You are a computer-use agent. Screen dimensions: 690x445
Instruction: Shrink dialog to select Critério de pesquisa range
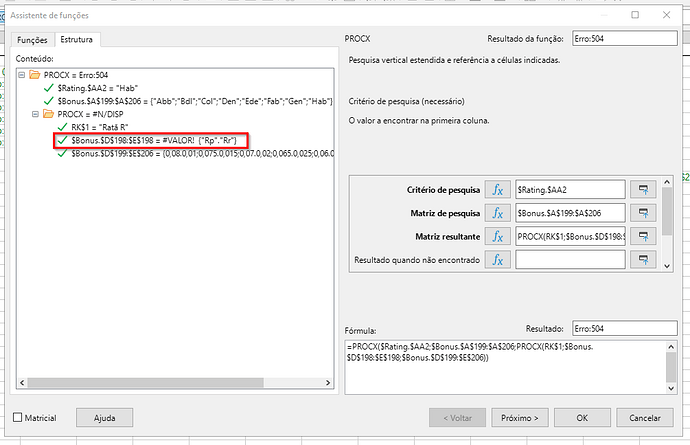(643, 190)
